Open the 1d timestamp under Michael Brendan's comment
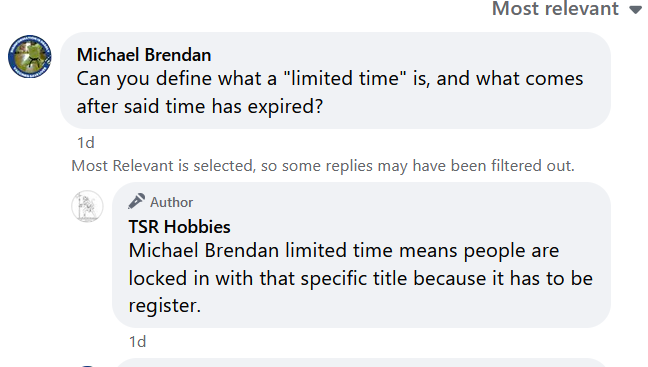This screenshot has width=648, height=367. [86, 143]
